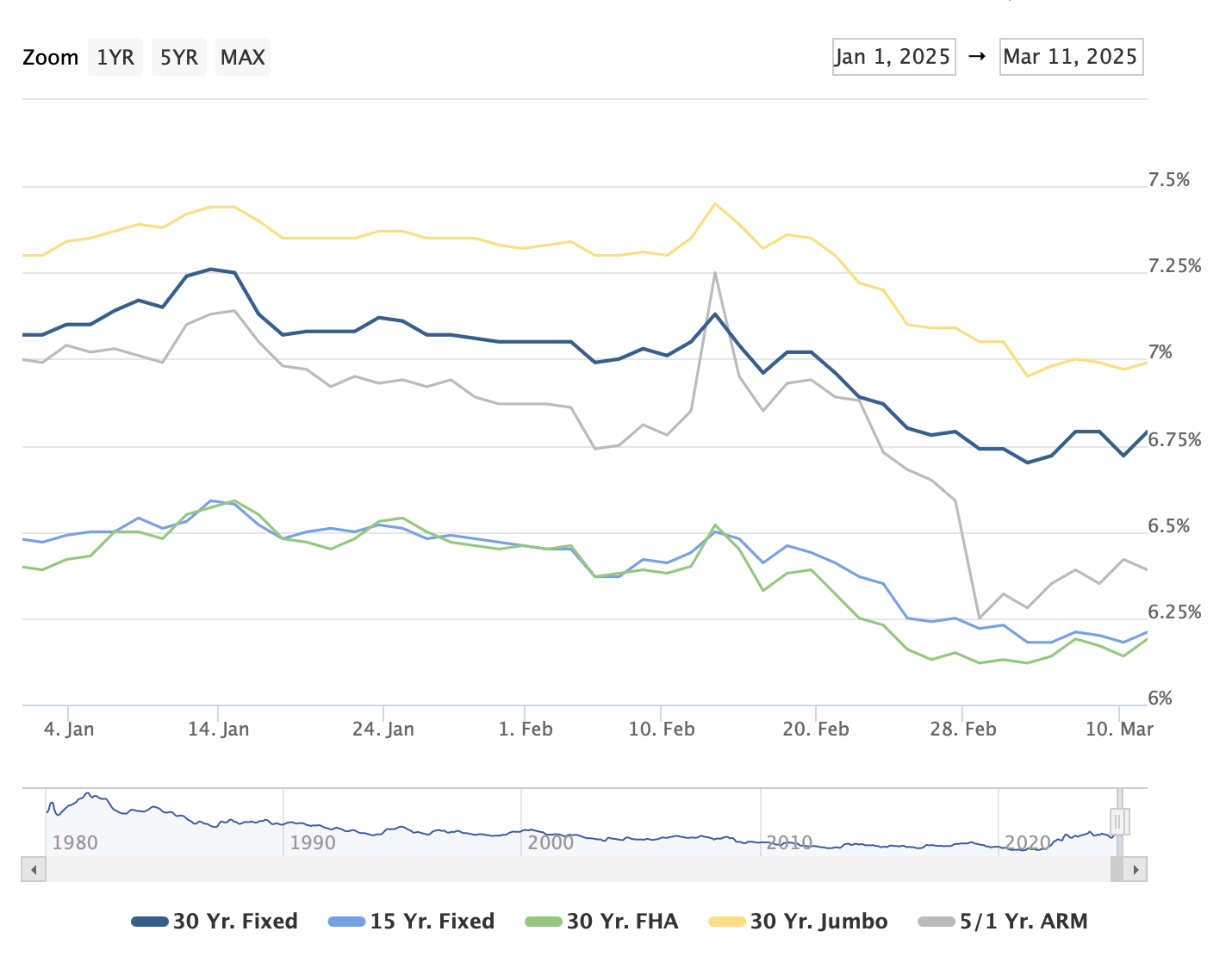Toggle the 15 Yr. Fixed series legend

(x=412, y=922)
